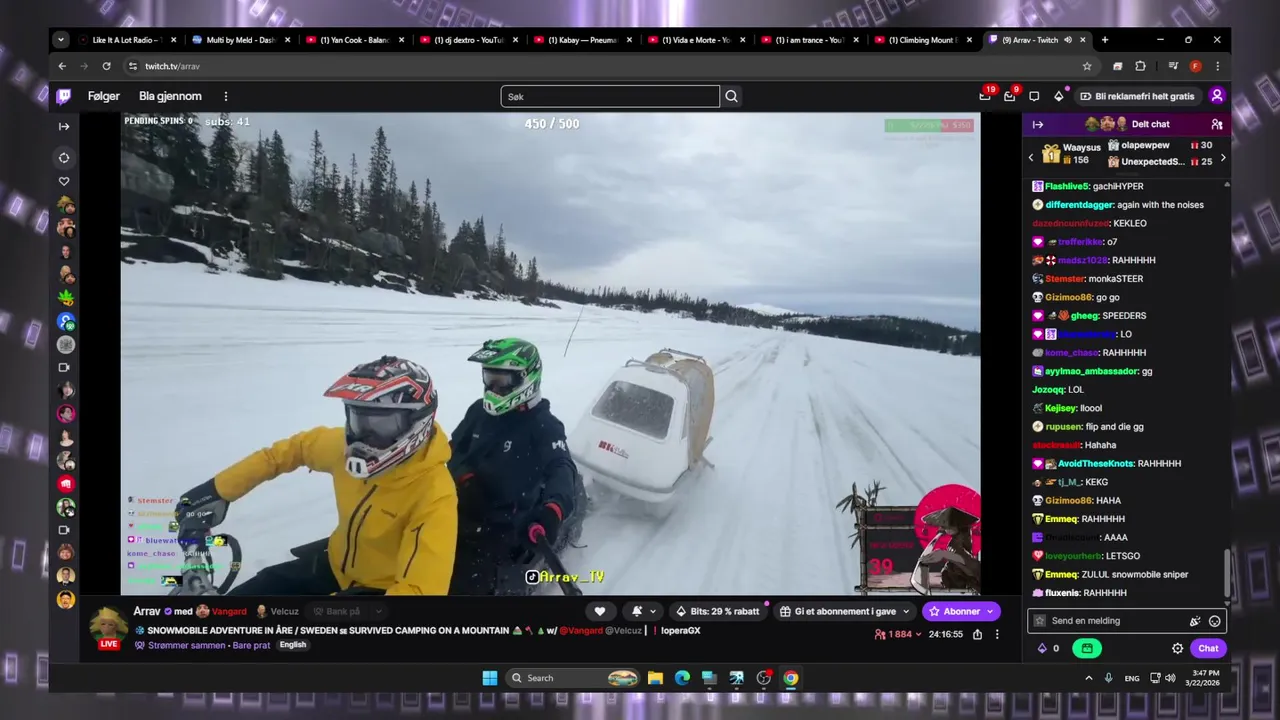
Task: Switch to the Yan Cook YouTube tab
Action: pyautogui.click(x=354, y=40)
